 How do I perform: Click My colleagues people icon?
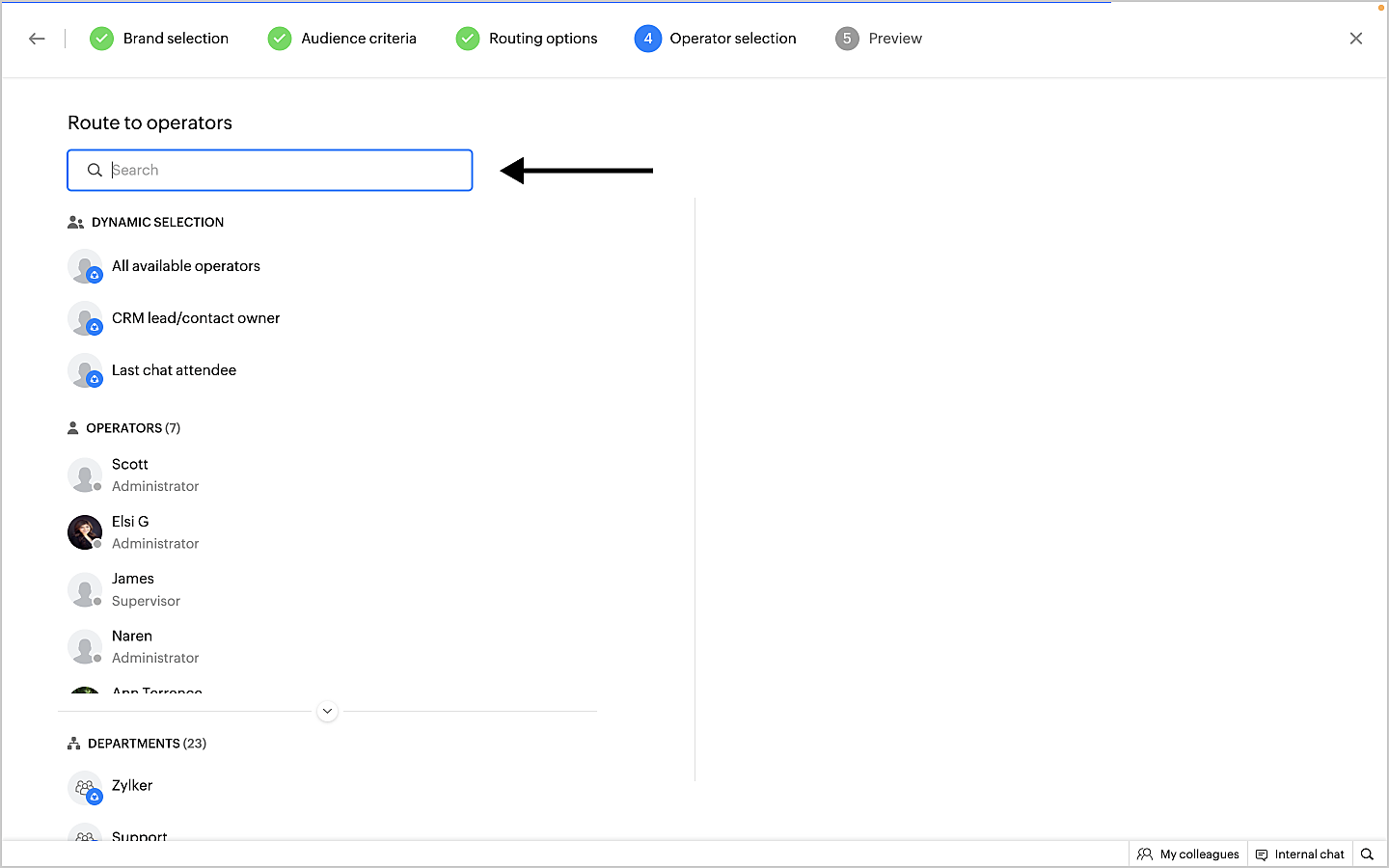pyautogui.click(x=1145, y=854)
